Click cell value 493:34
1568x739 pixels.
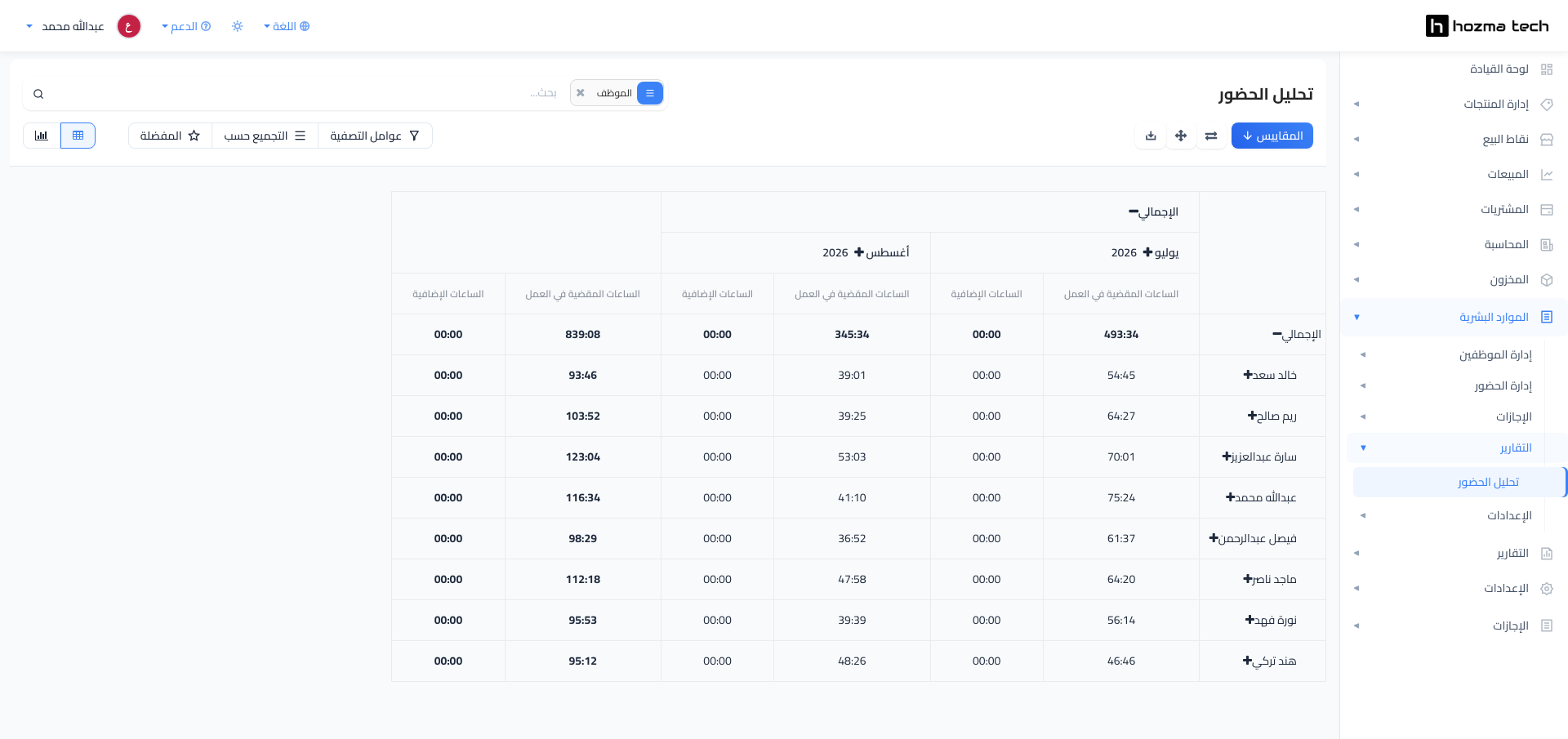click(x=1121, y=335)
